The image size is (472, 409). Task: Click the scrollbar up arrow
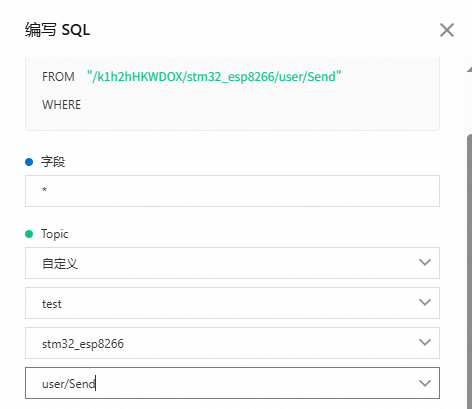pos(469,69)
